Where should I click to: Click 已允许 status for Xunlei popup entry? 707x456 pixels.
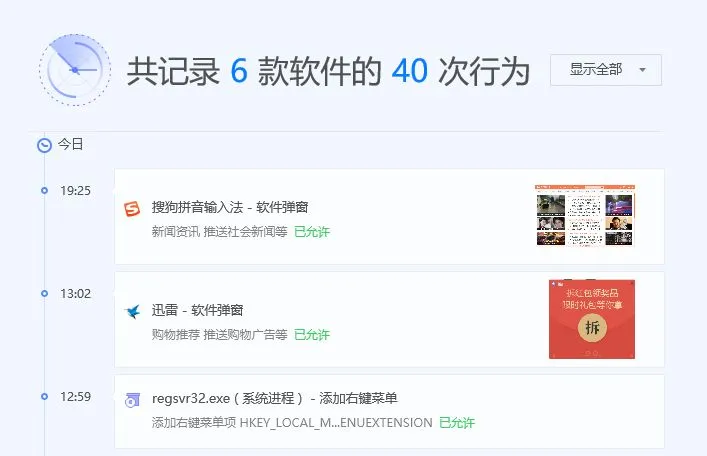pos(312,335)
